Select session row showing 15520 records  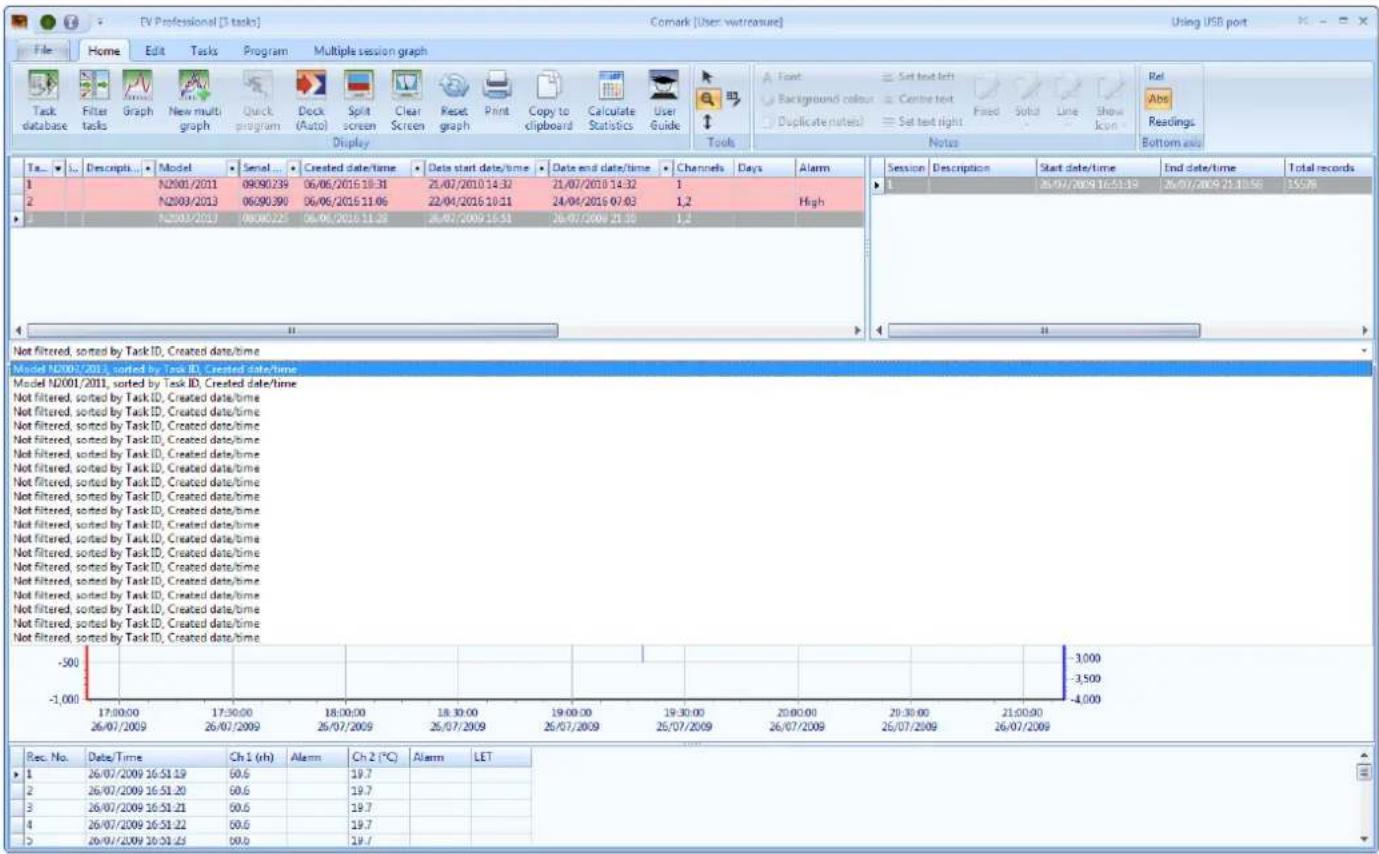click(1128, 186)
